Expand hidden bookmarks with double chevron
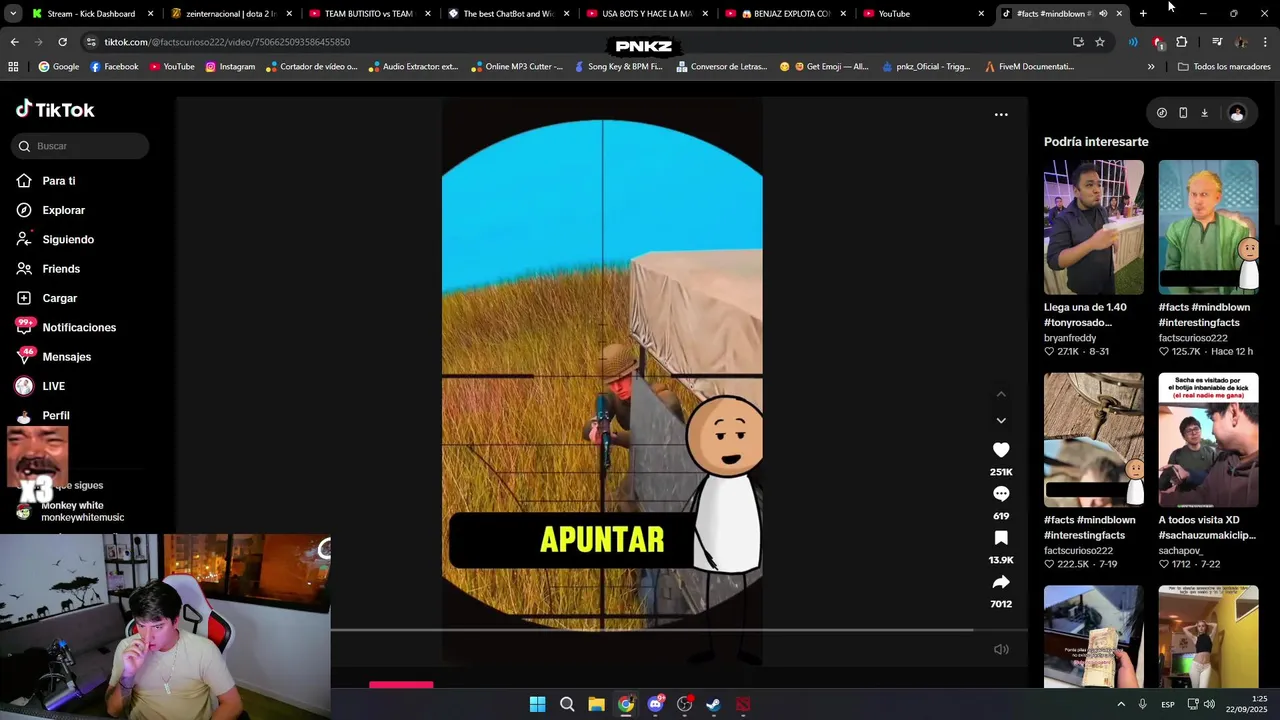The width and height of the screenshot is (1280, 720). click(x=1151, y=67)
